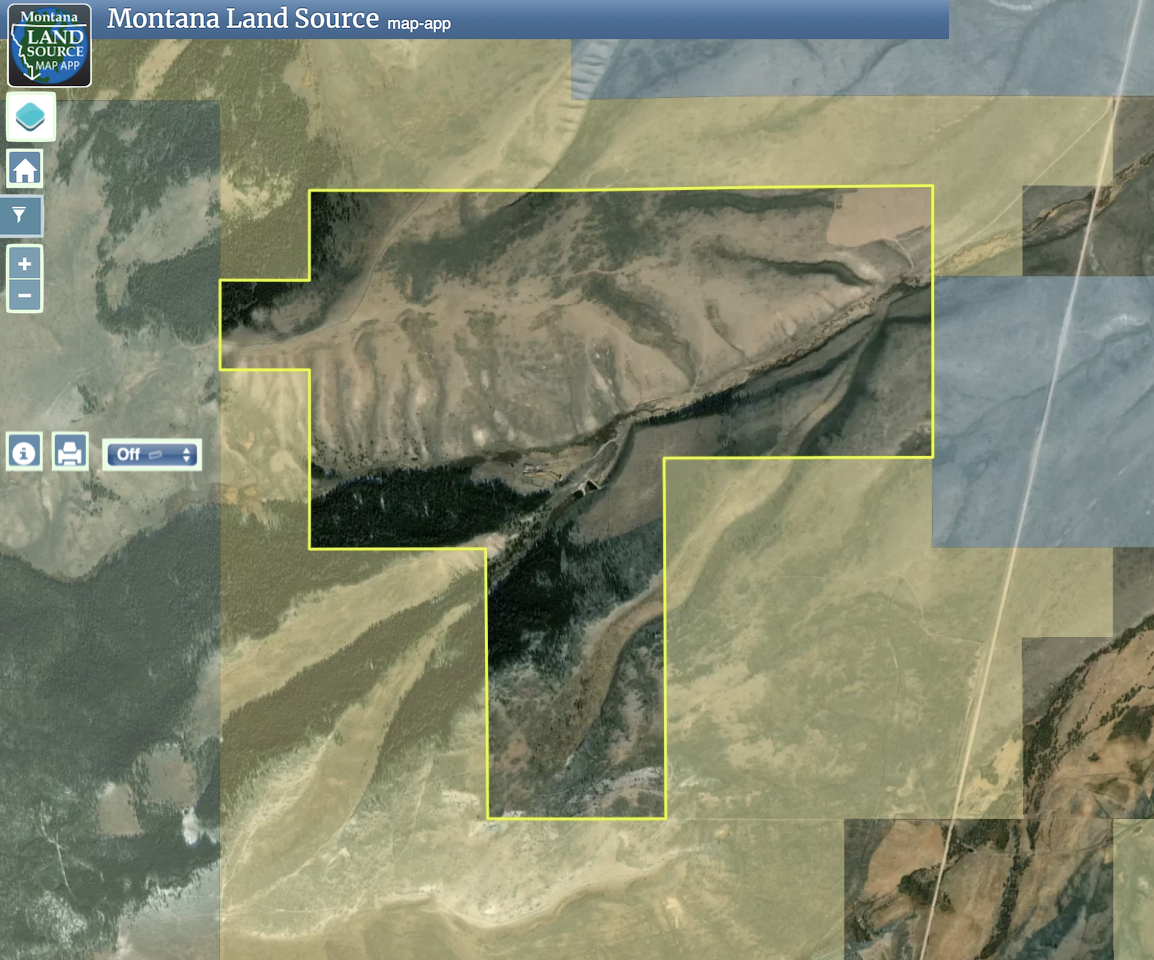Toggle the highlighted filter tool state

(x=22, y=215)
